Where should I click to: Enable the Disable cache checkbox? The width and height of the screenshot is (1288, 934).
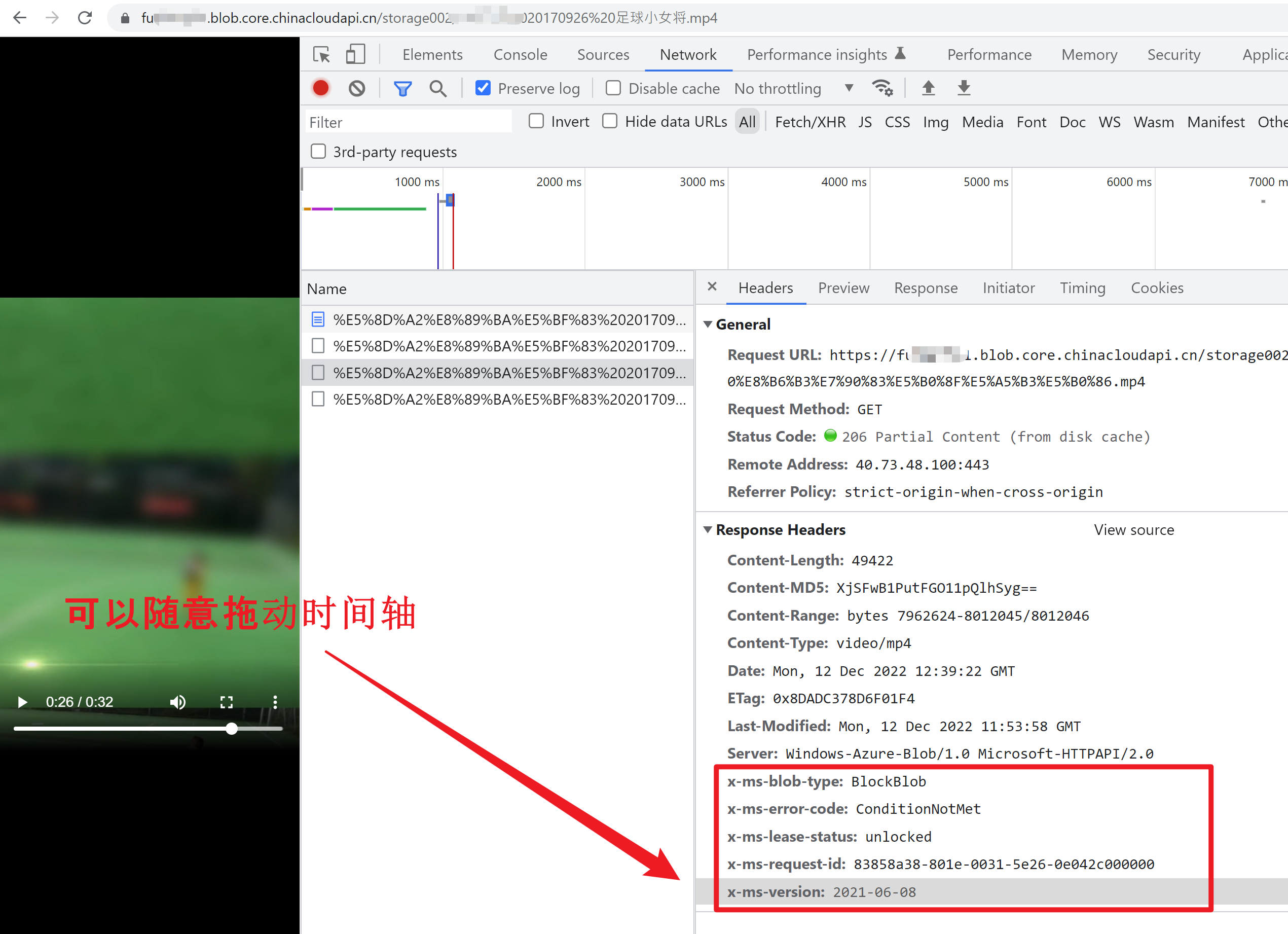[613, 88]
